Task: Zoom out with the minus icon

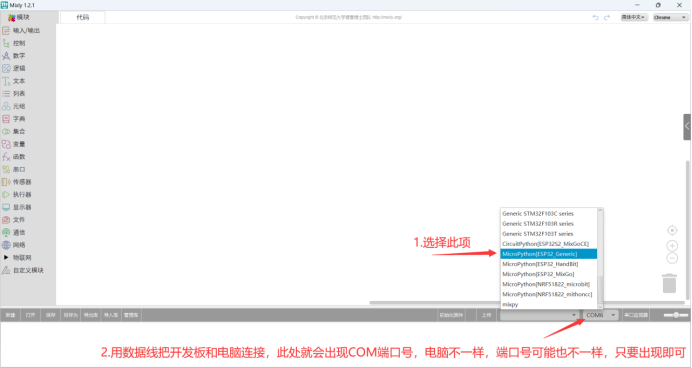Action: coord(672,258)
